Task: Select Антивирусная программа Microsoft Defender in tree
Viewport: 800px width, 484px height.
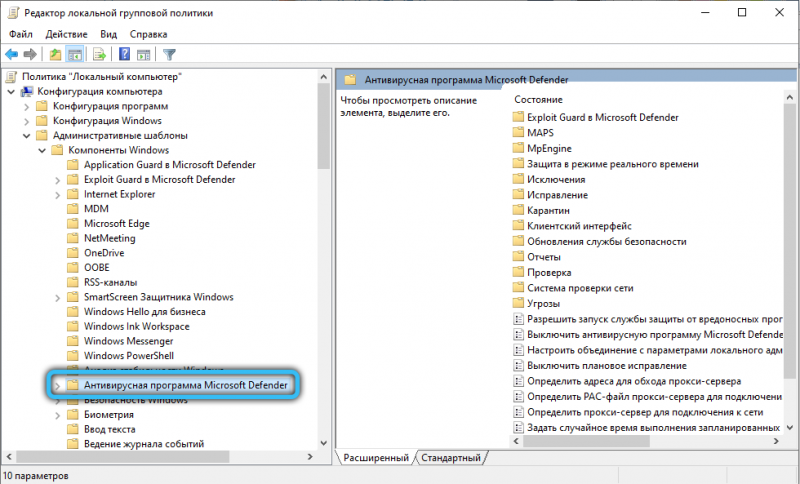Action: click(x=185, y=385)
